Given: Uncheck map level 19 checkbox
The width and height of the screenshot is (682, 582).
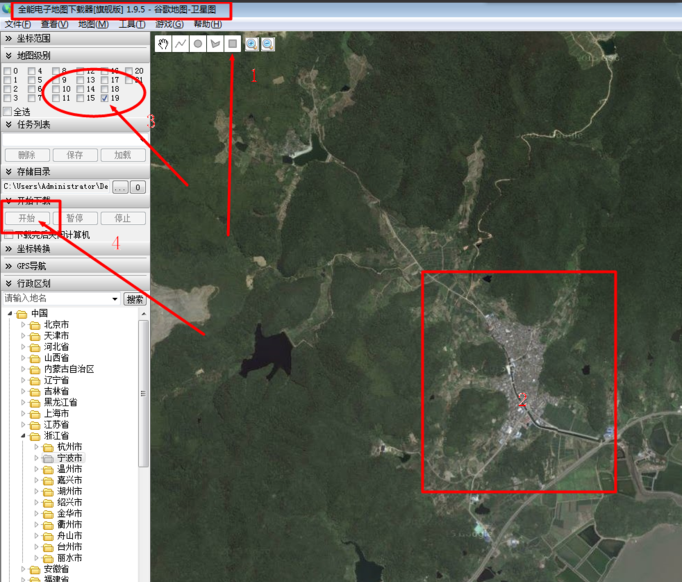Looking at the screenshot, I should point(105,98).
